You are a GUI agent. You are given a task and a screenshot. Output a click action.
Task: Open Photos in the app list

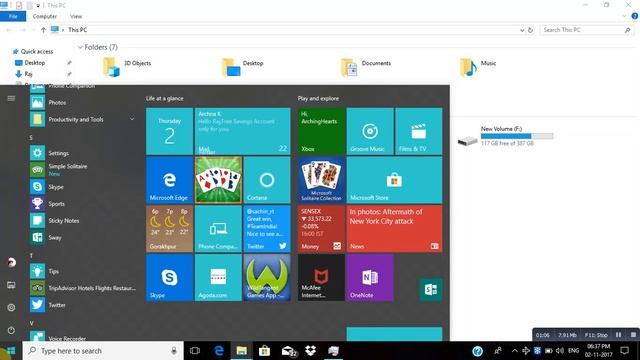(82, 102)
